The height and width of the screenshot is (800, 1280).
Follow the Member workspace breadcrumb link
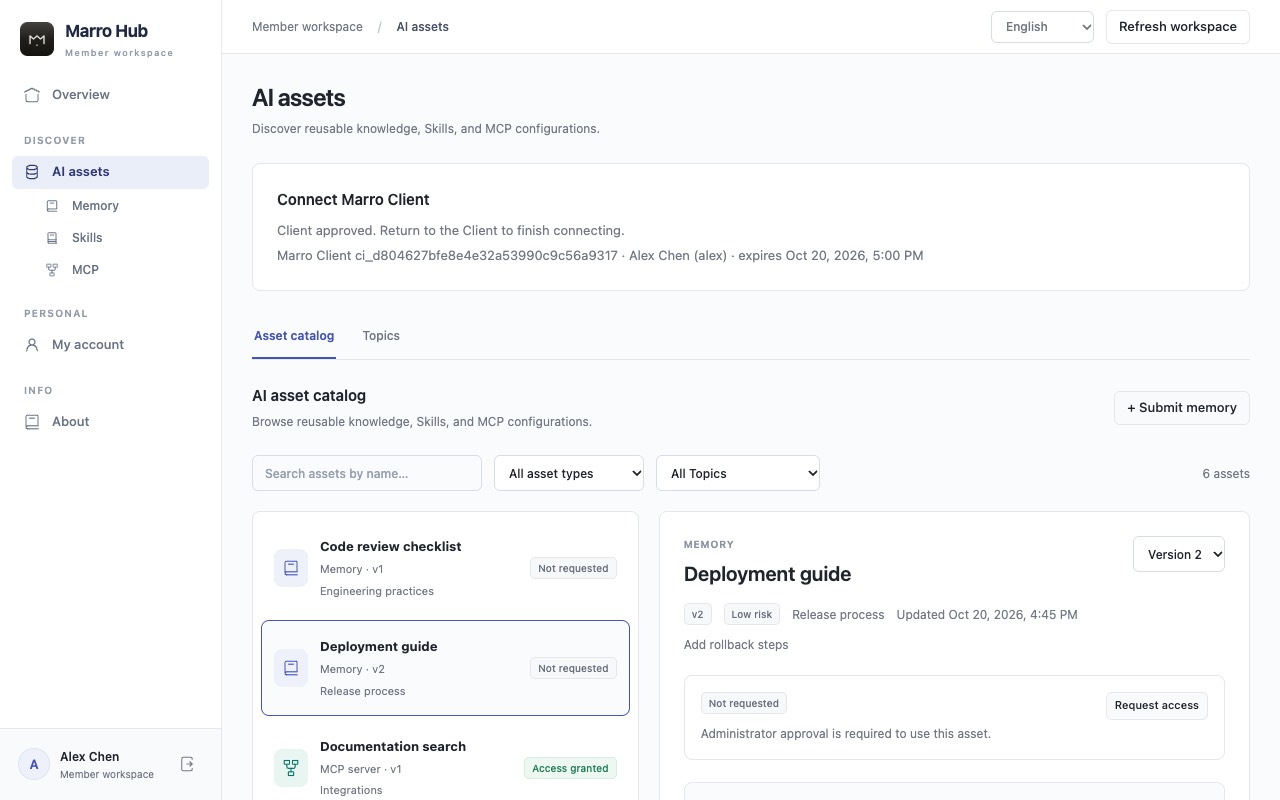(307, 27)
